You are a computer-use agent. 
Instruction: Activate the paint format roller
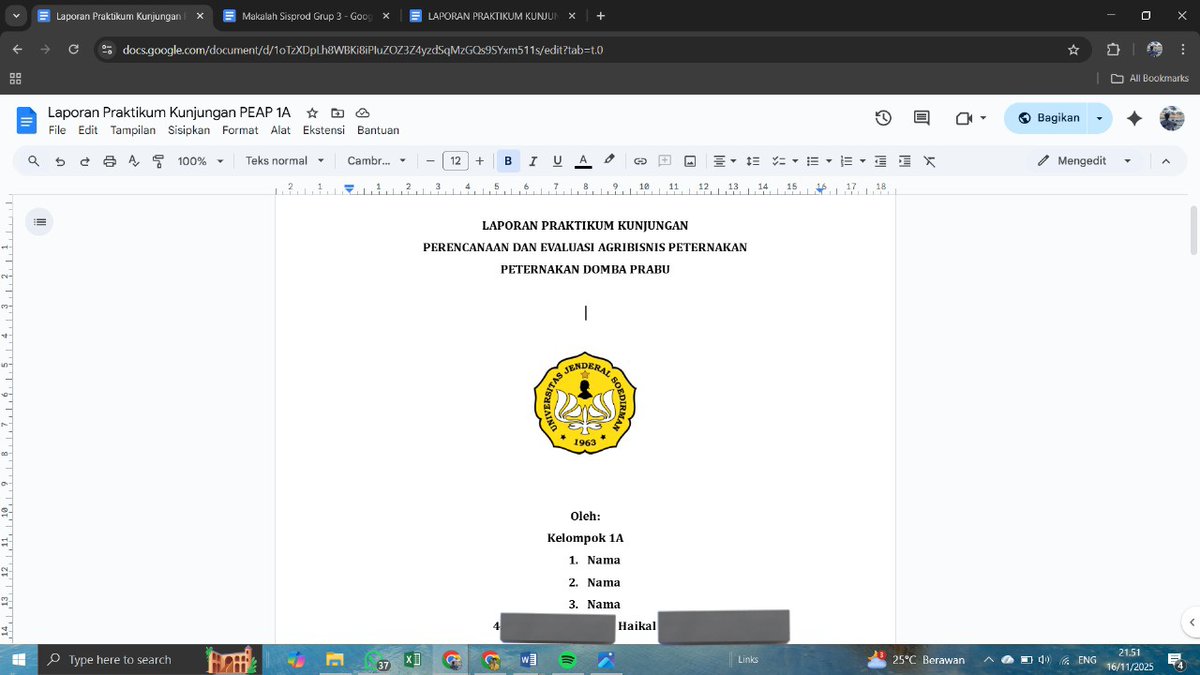(x=158, y=161)
